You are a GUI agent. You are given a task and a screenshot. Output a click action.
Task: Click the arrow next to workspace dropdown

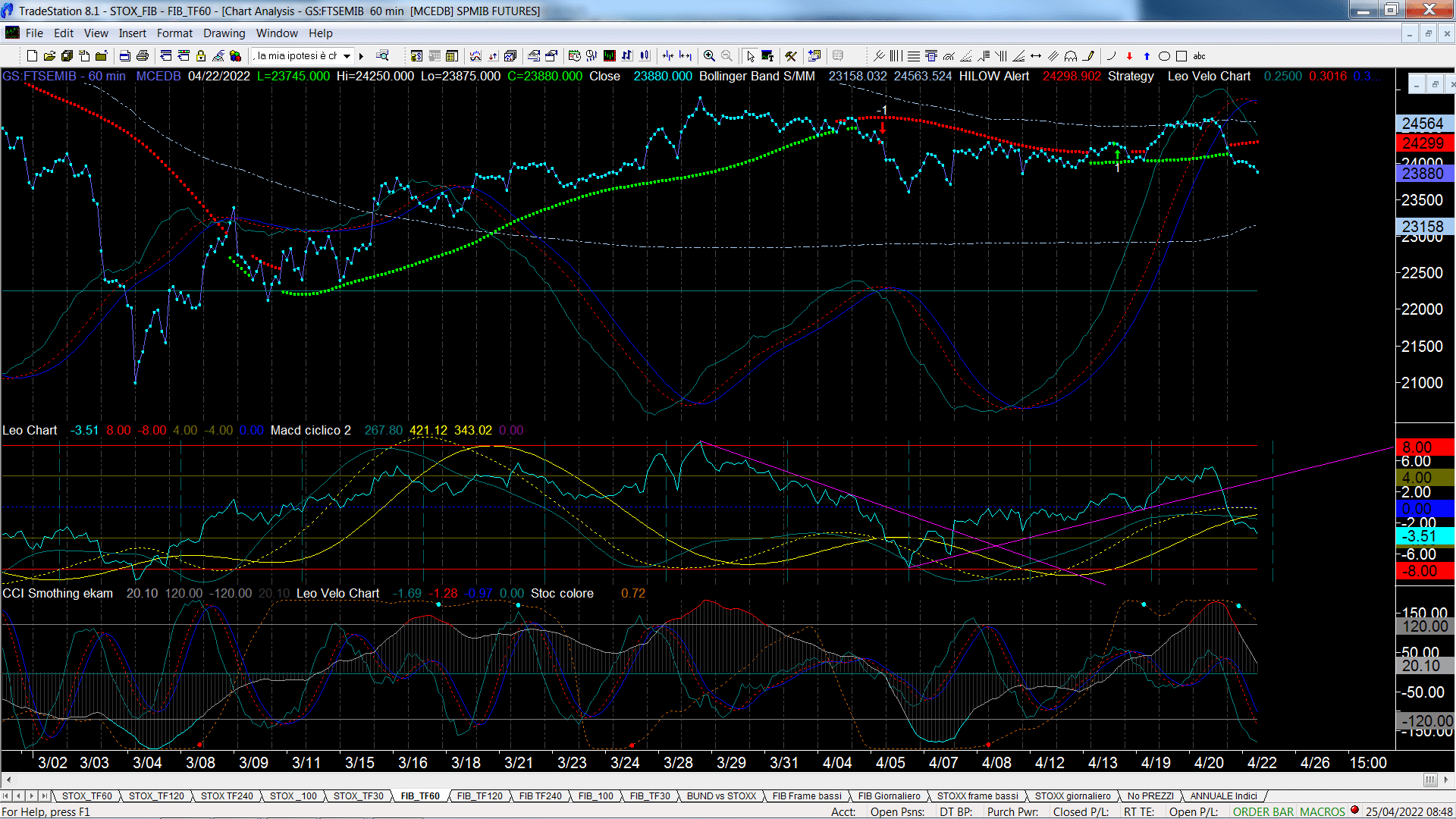(x=361, y=56)
